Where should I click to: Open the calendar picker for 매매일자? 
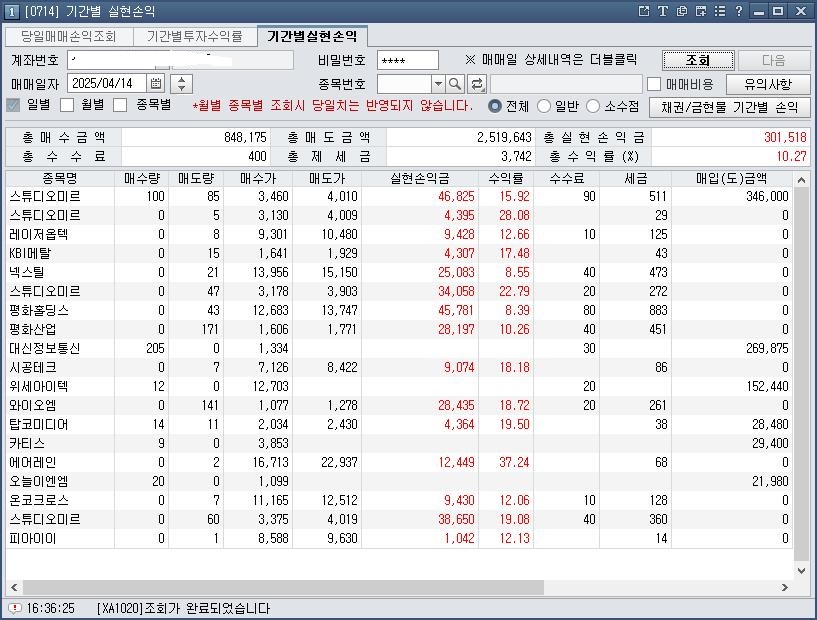pos(157,84)
